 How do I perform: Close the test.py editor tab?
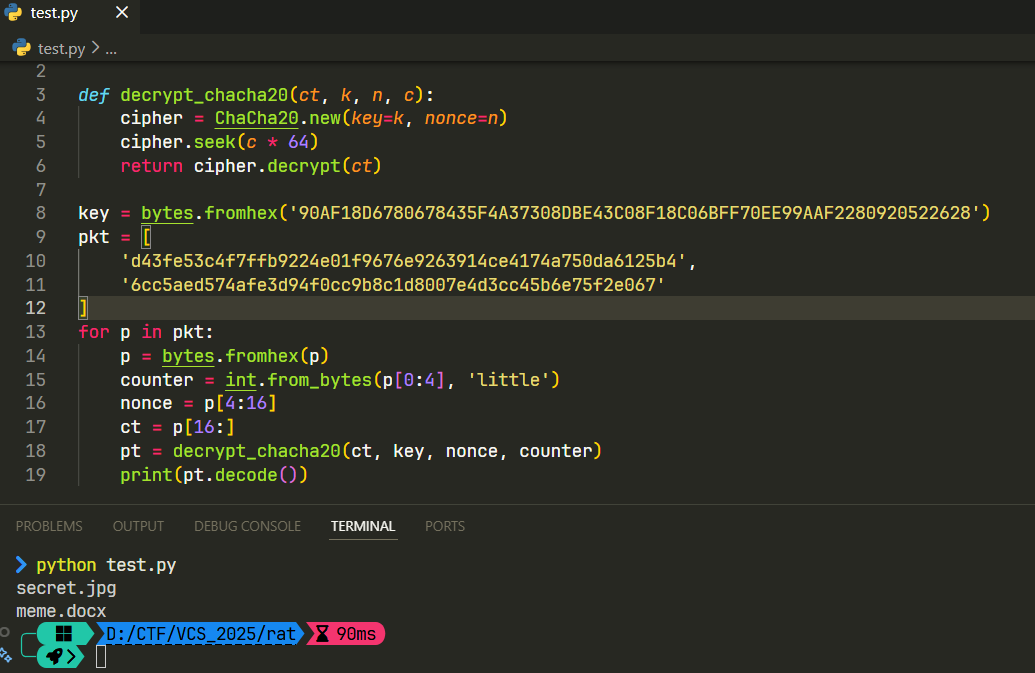(122, 14)
